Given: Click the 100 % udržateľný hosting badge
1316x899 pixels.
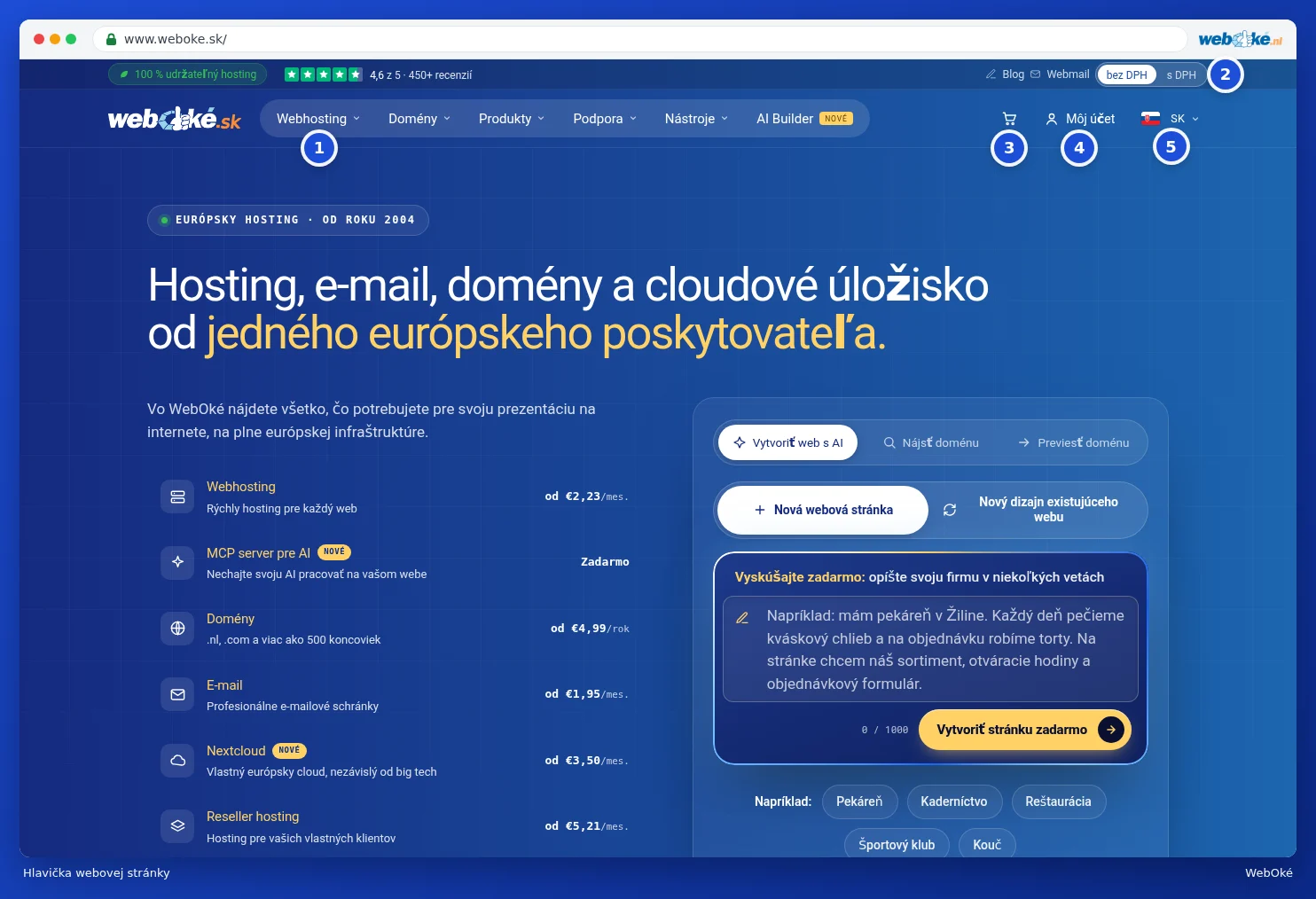Looking at the screenshot, I should tap(187, 74).
